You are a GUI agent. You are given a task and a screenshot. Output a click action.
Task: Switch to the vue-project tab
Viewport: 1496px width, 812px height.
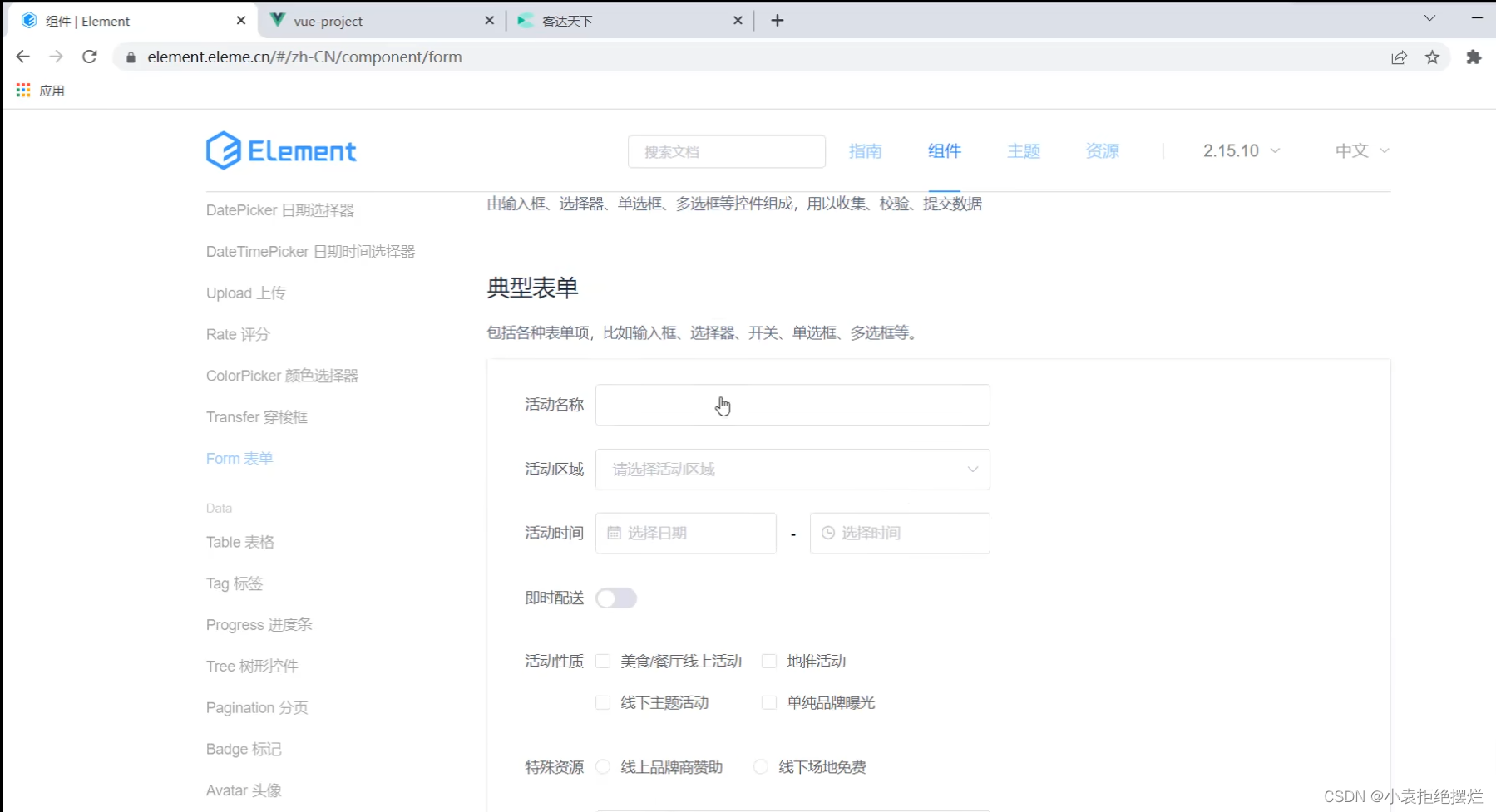point(382,21)
